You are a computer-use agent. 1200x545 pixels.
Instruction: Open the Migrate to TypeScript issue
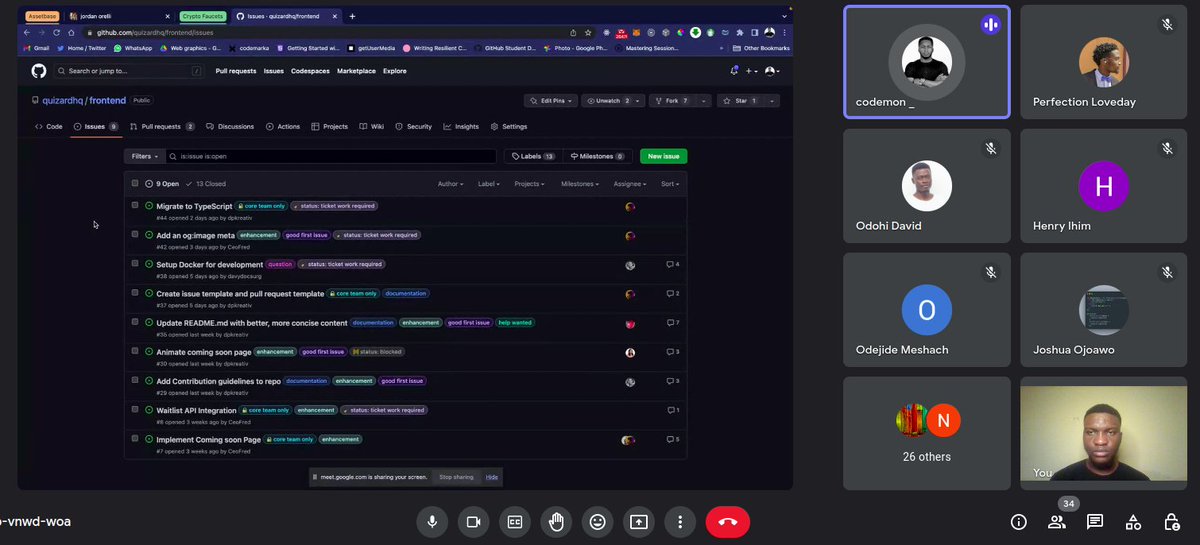194,206
